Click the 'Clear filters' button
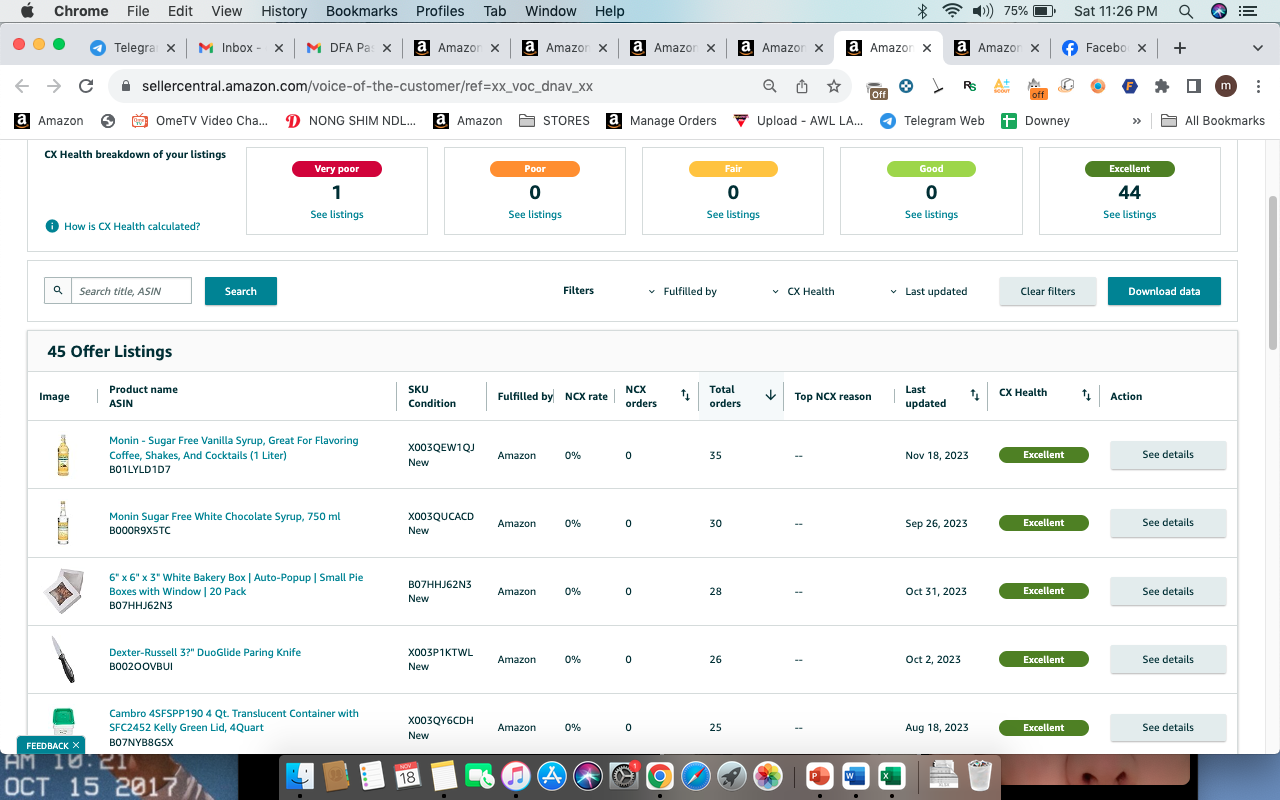The height and width of the screenshot is (800, 1280). [x=1048, y=291]
